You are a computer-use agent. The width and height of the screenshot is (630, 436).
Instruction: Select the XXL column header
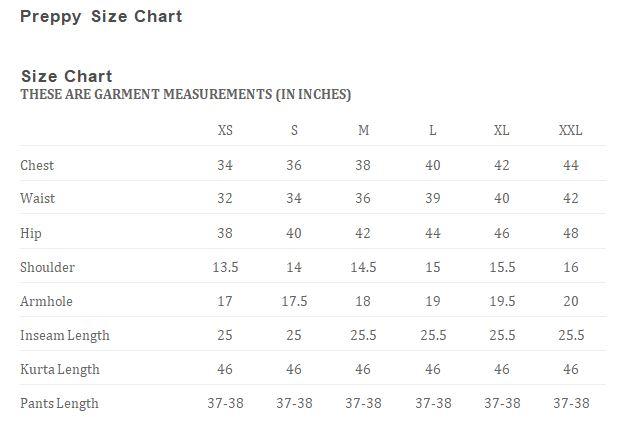pos(571,130)
